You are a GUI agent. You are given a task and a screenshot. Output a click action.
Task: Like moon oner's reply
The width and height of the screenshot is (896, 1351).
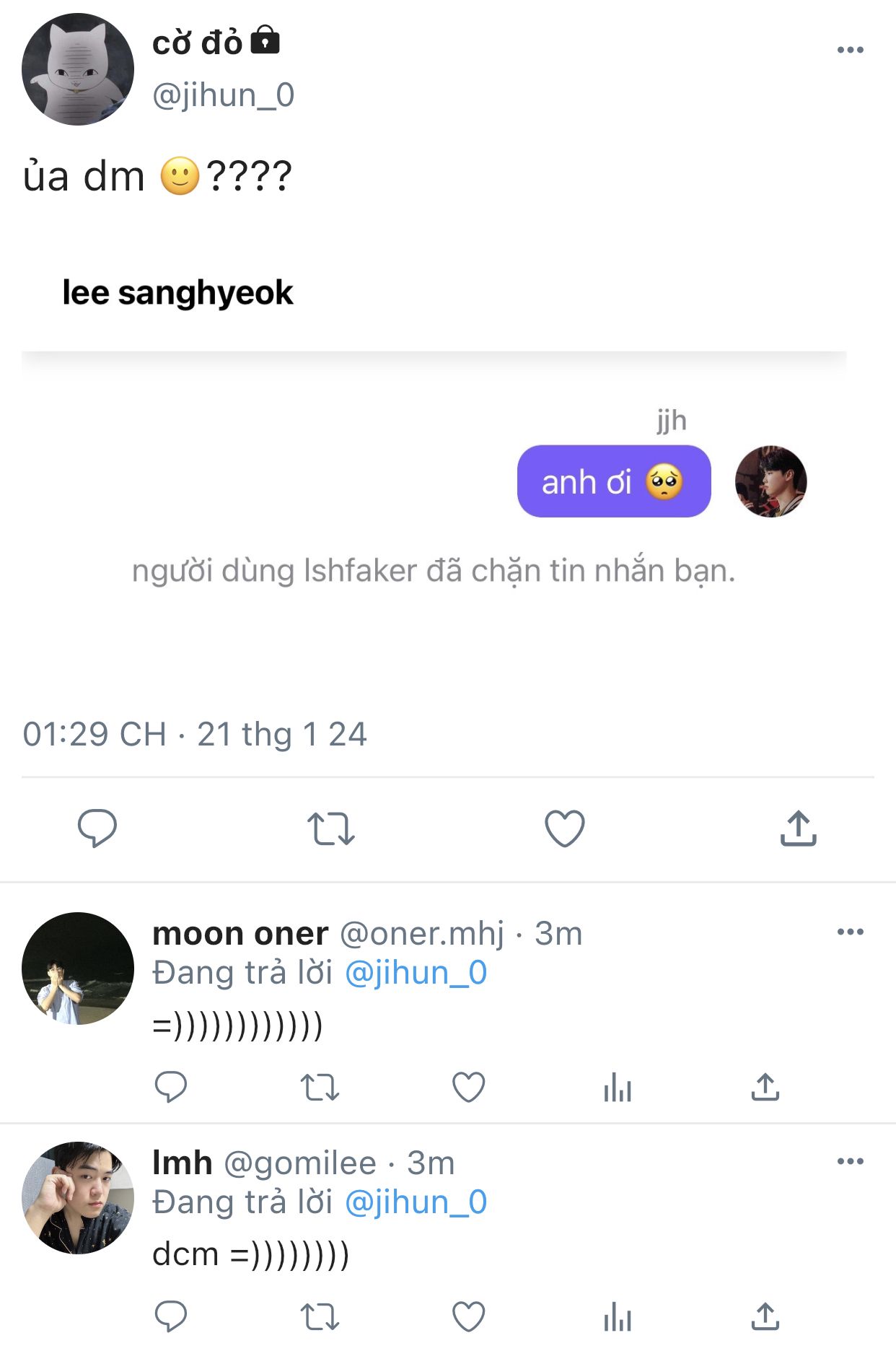point(468,1087)
